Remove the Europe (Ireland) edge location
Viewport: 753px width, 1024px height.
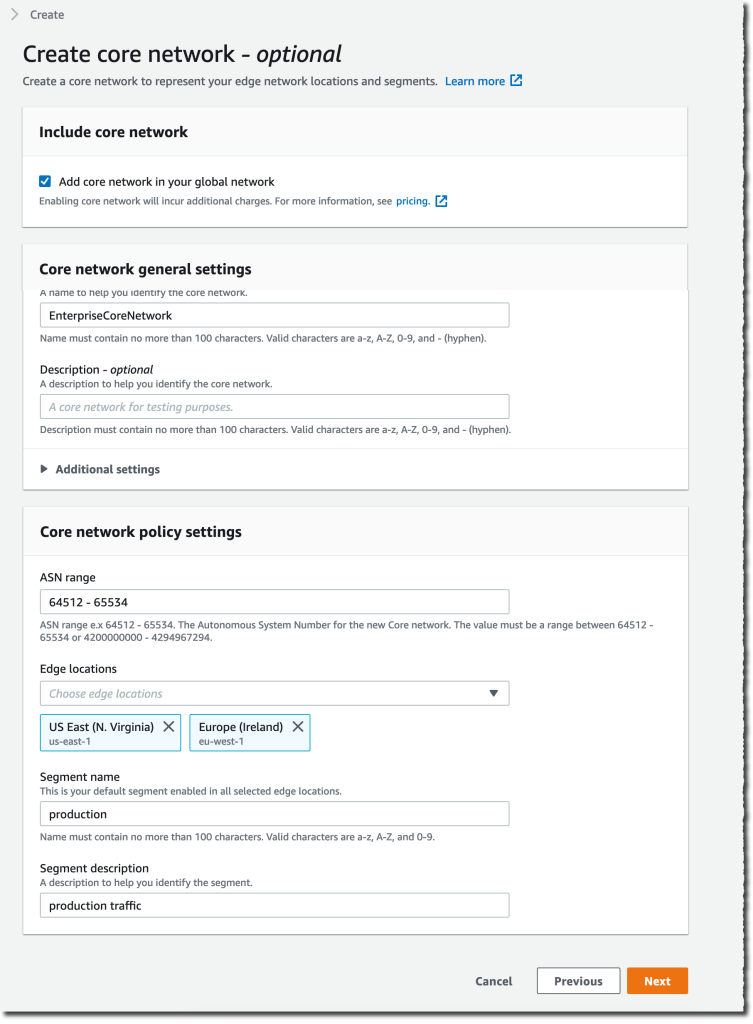tap(298, 725)
